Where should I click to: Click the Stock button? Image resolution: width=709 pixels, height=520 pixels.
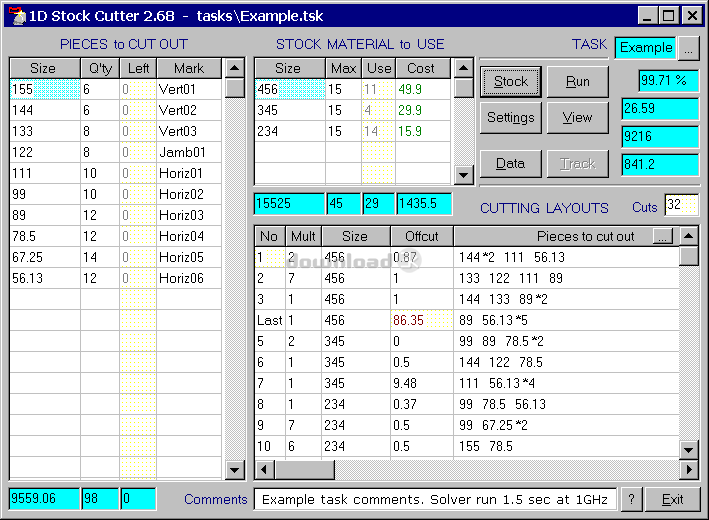[x=511, y=82]
